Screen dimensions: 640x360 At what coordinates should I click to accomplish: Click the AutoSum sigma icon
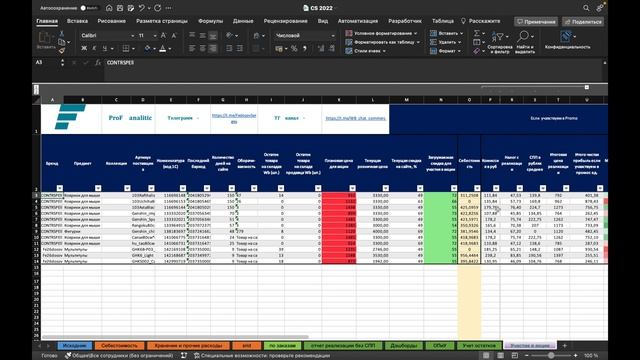click(x=476, y=33)
